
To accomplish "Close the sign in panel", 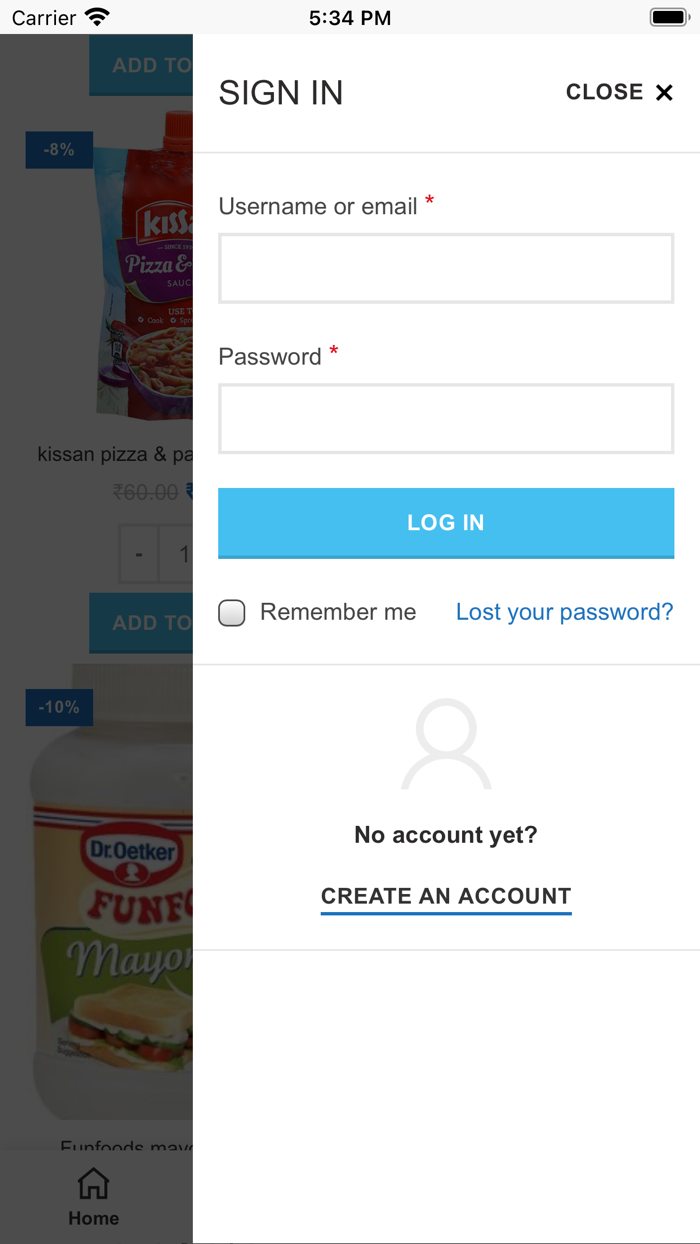I will click(619, 92).
